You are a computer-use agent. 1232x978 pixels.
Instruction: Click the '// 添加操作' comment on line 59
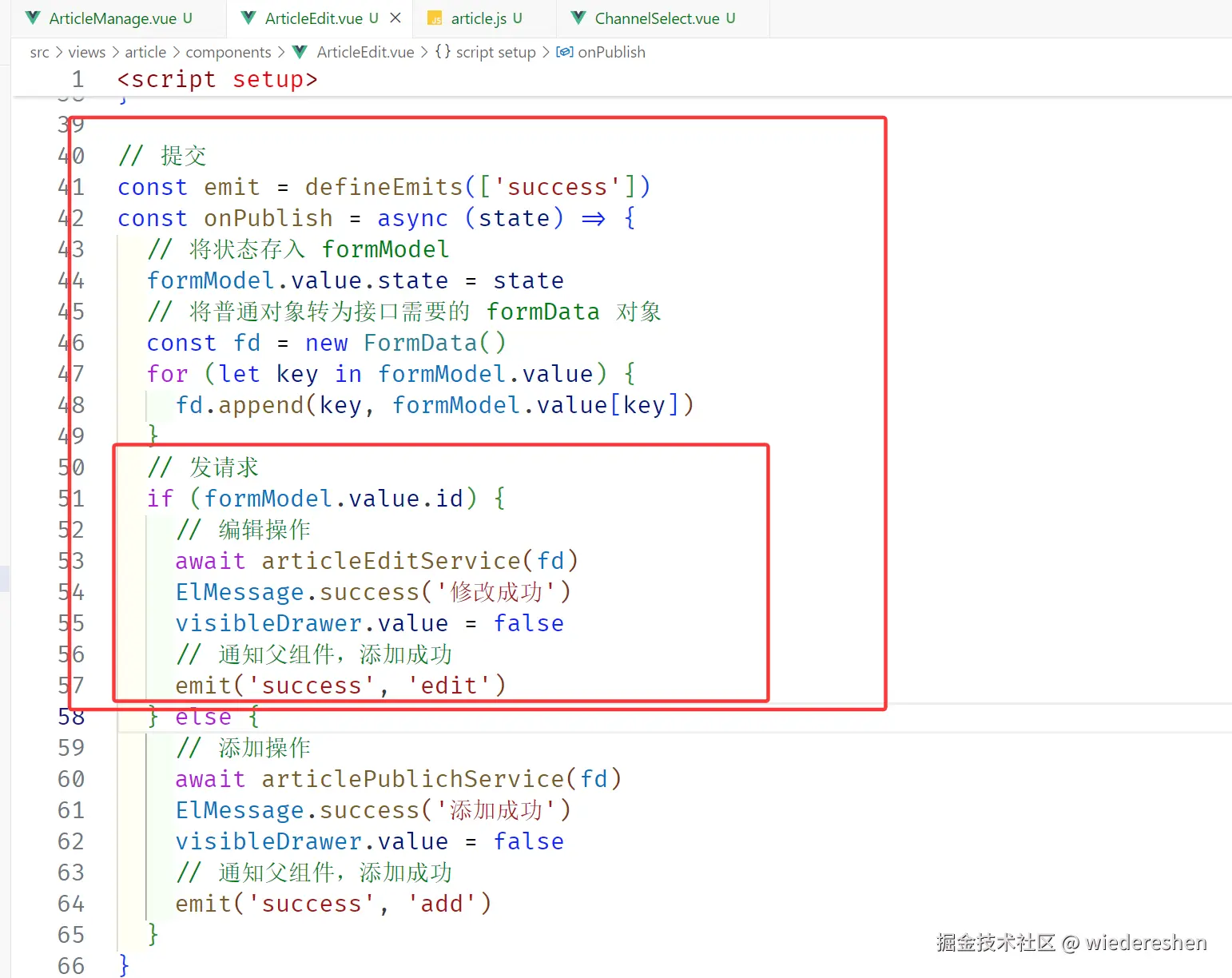click(244, 748)
